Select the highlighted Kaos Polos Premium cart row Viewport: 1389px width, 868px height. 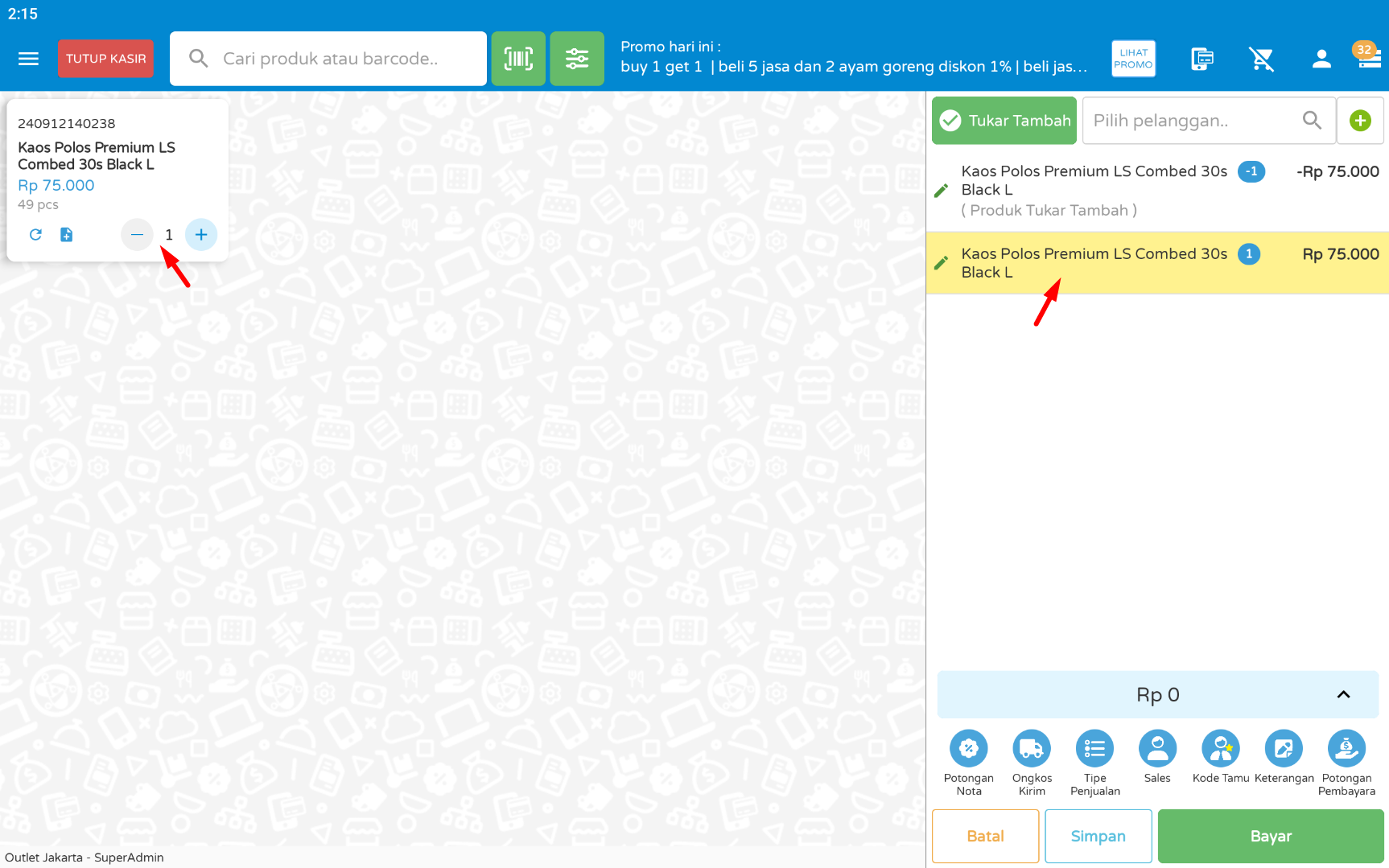point(1157,263)
